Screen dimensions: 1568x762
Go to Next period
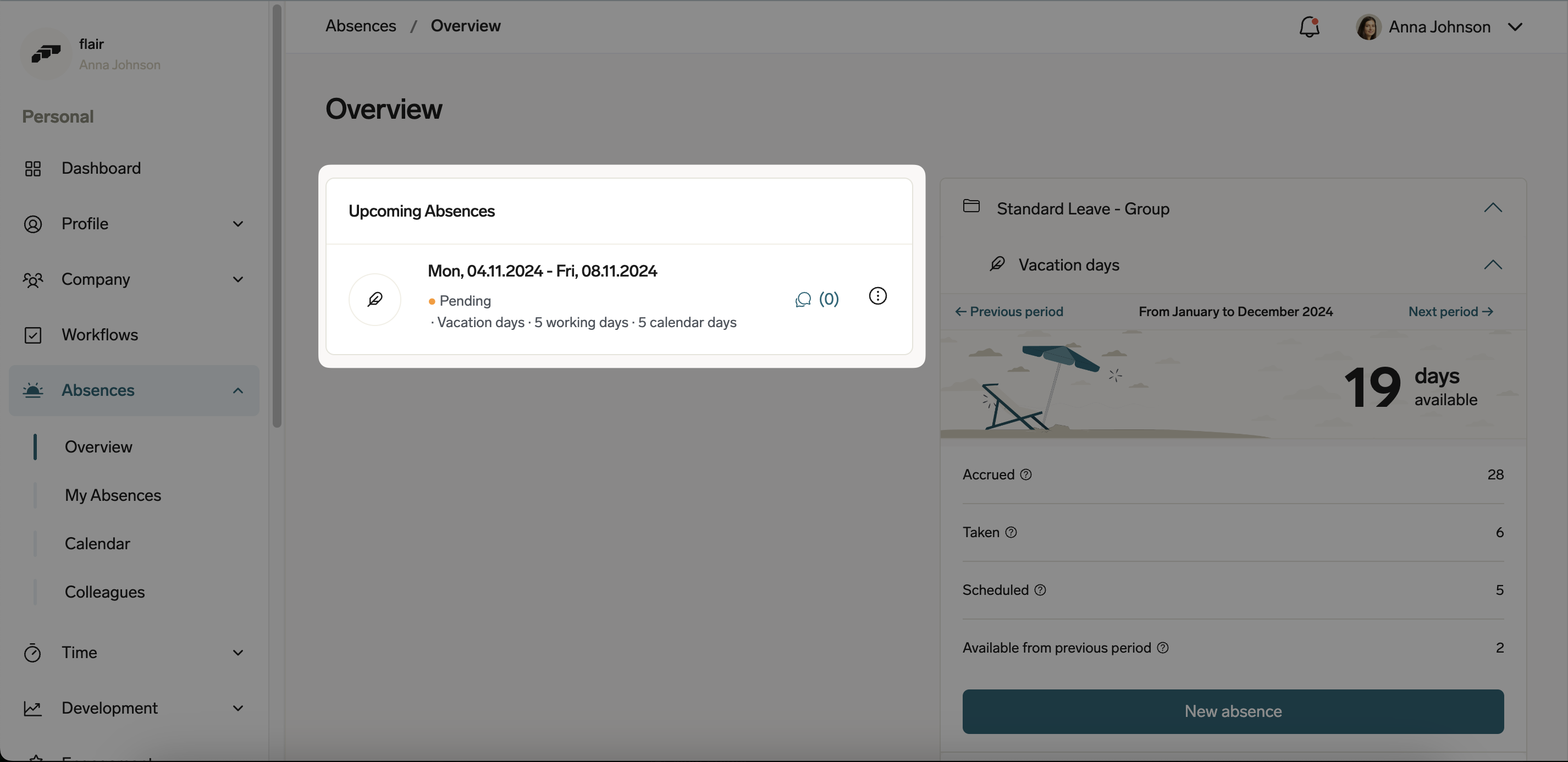tap(1450, 311)
